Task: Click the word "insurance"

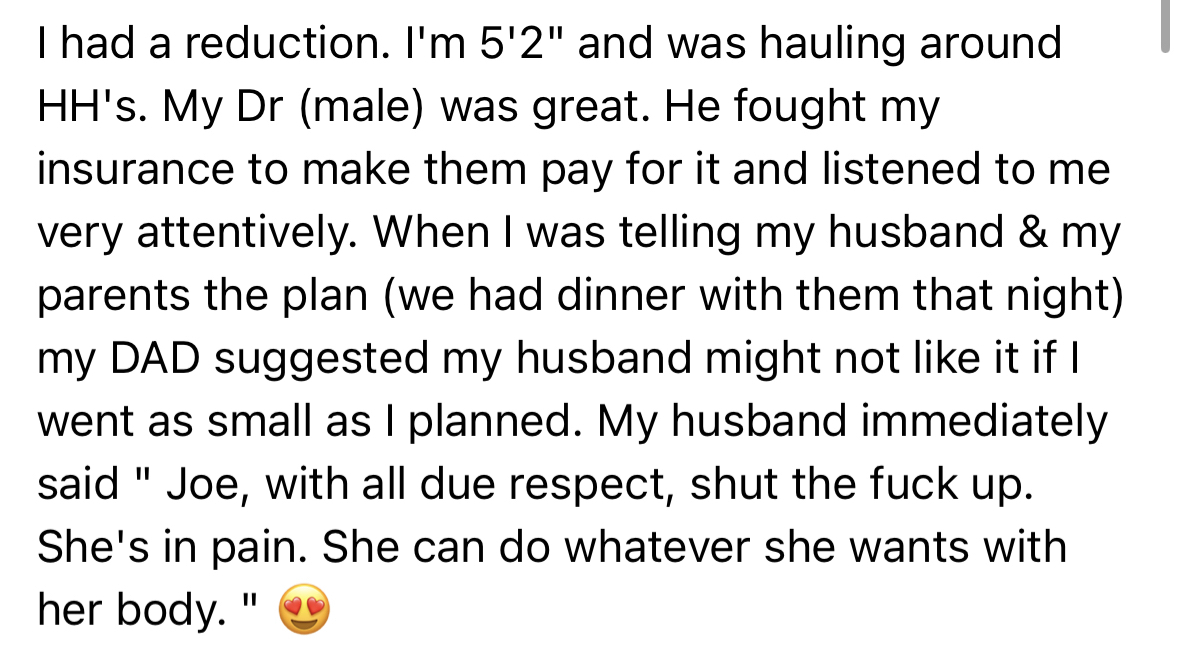Action: [x=139, y=170]
